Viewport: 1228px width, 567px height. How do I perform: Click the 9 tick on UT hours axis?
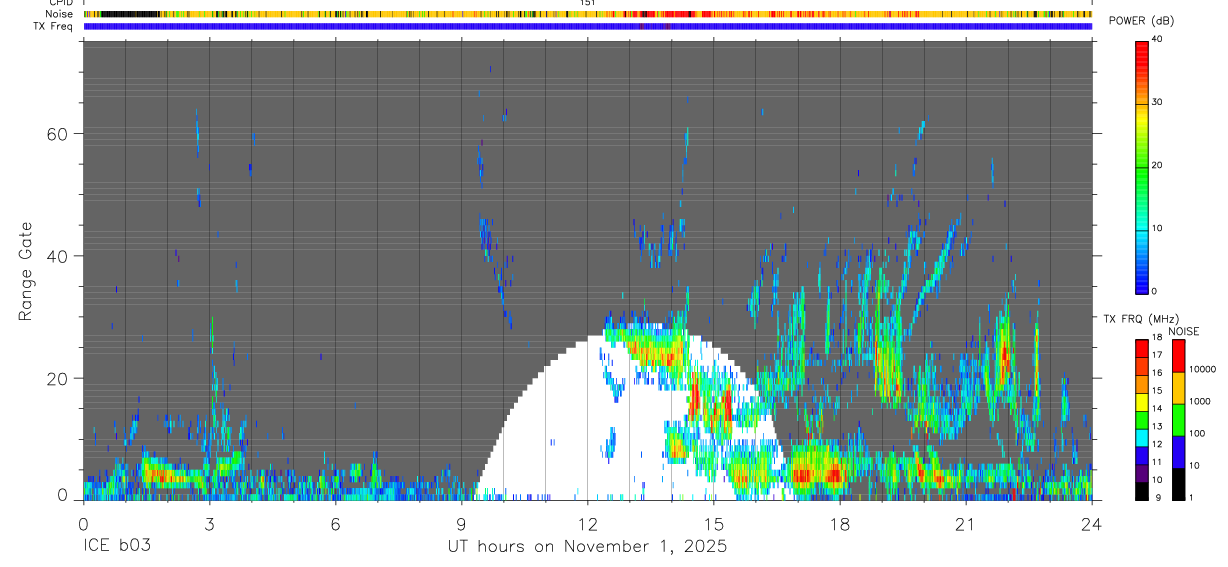(461, 524)
